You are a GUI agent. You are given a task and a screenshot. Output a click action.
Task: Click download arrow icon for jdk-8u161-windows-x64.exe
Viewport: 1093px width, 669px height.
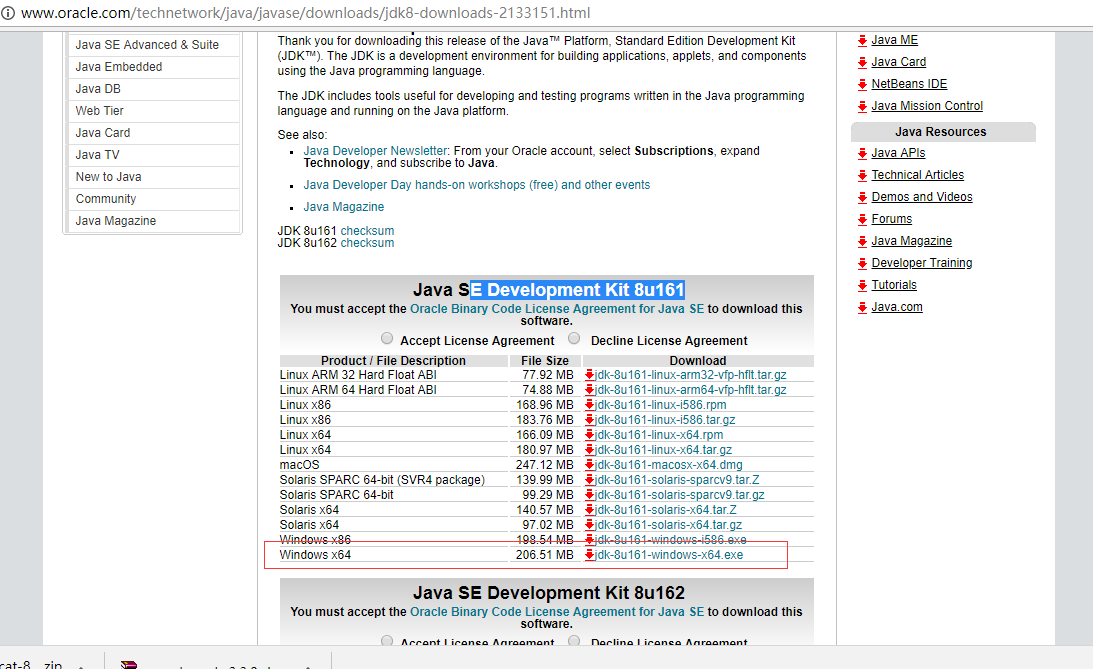(x=590, y=555)
